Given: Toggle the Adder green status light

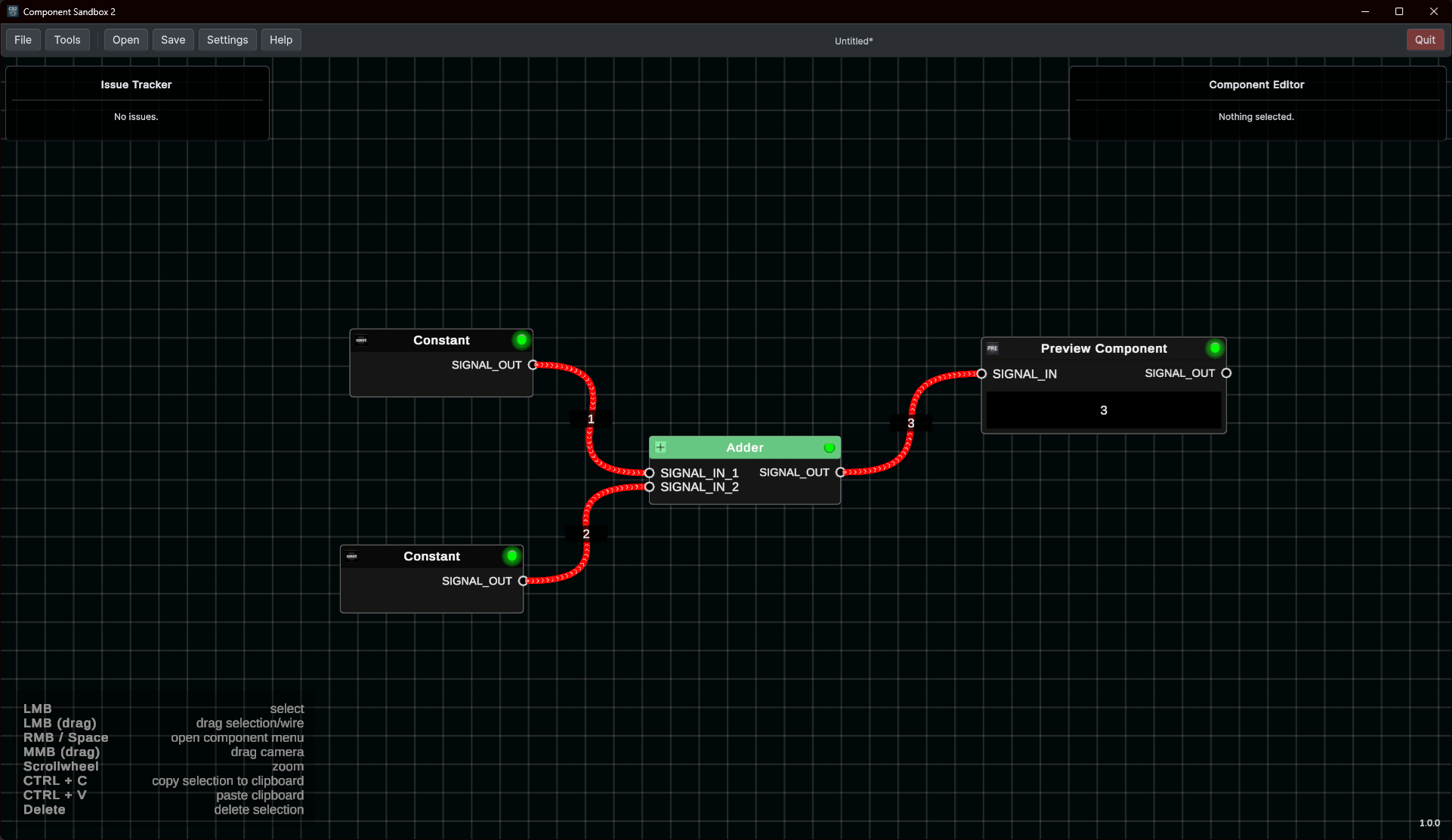Looking at the screenshot, I should tap(829, 448).
